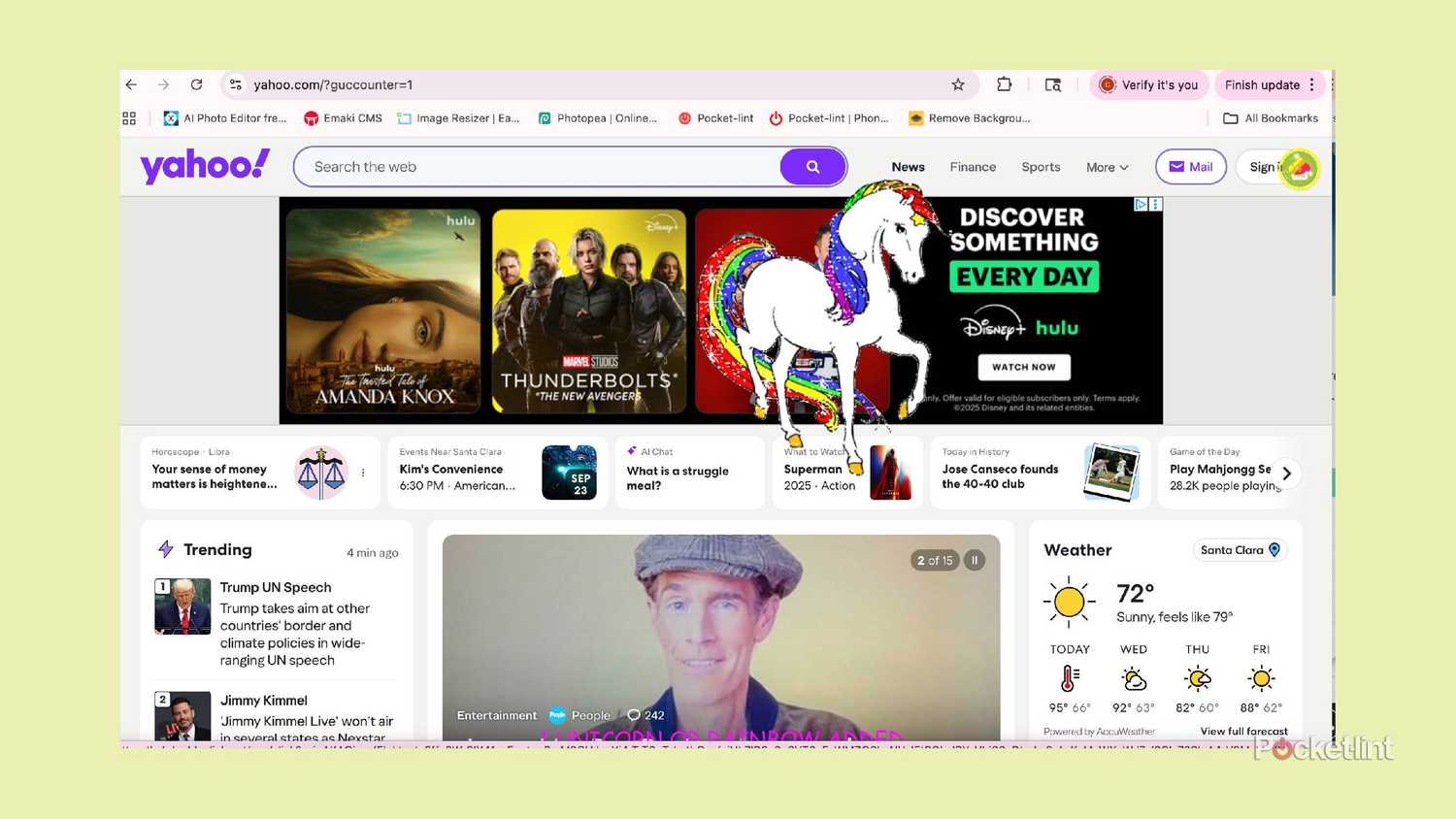Image resolution: width=1456 pixels, height=819 pixels.
Task: Reload the Yahoo page
Action: pyautogui.click(x=196, y=85)
